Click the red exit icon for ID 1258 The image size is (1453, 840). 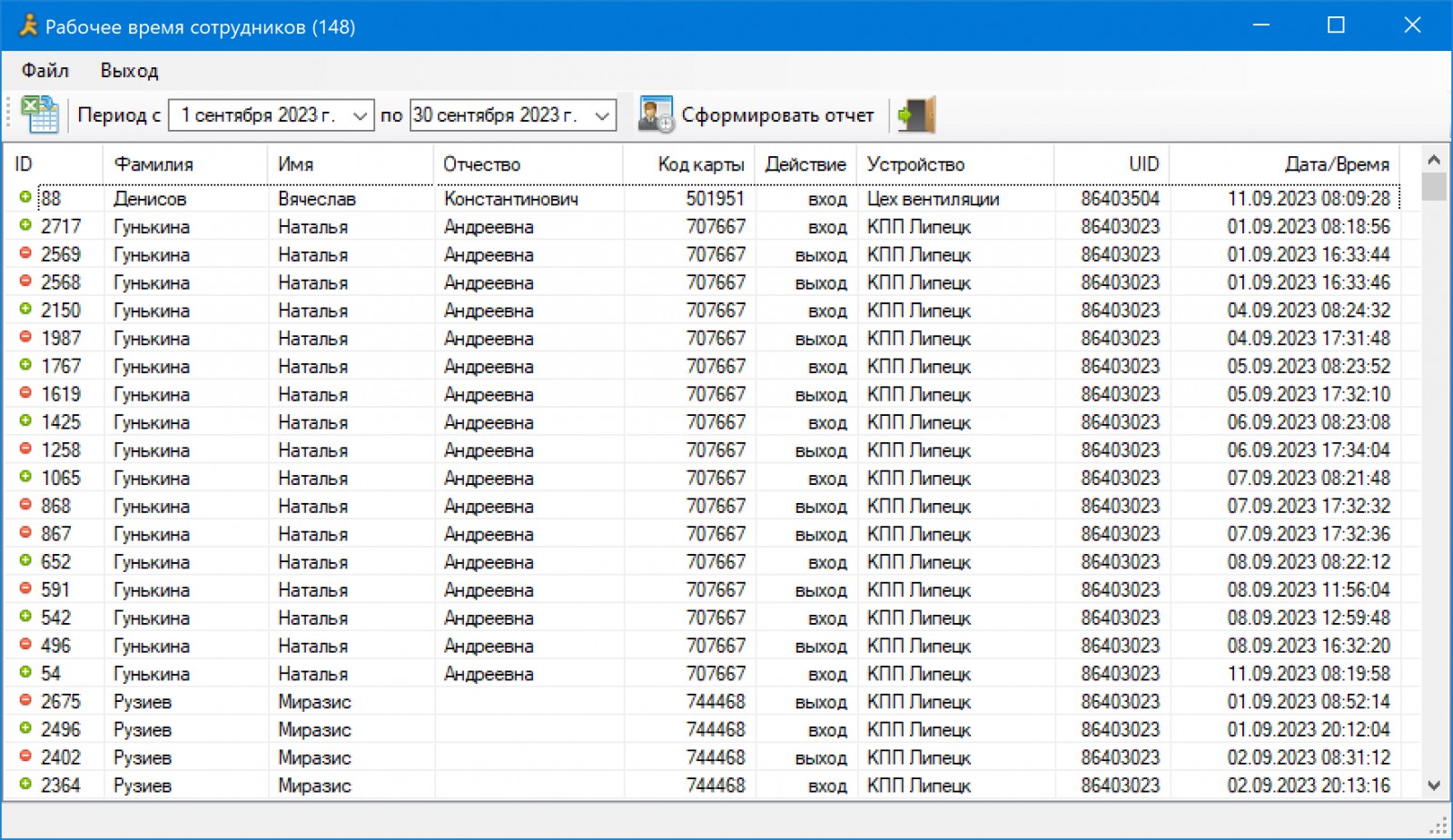[x=25, y=449]
